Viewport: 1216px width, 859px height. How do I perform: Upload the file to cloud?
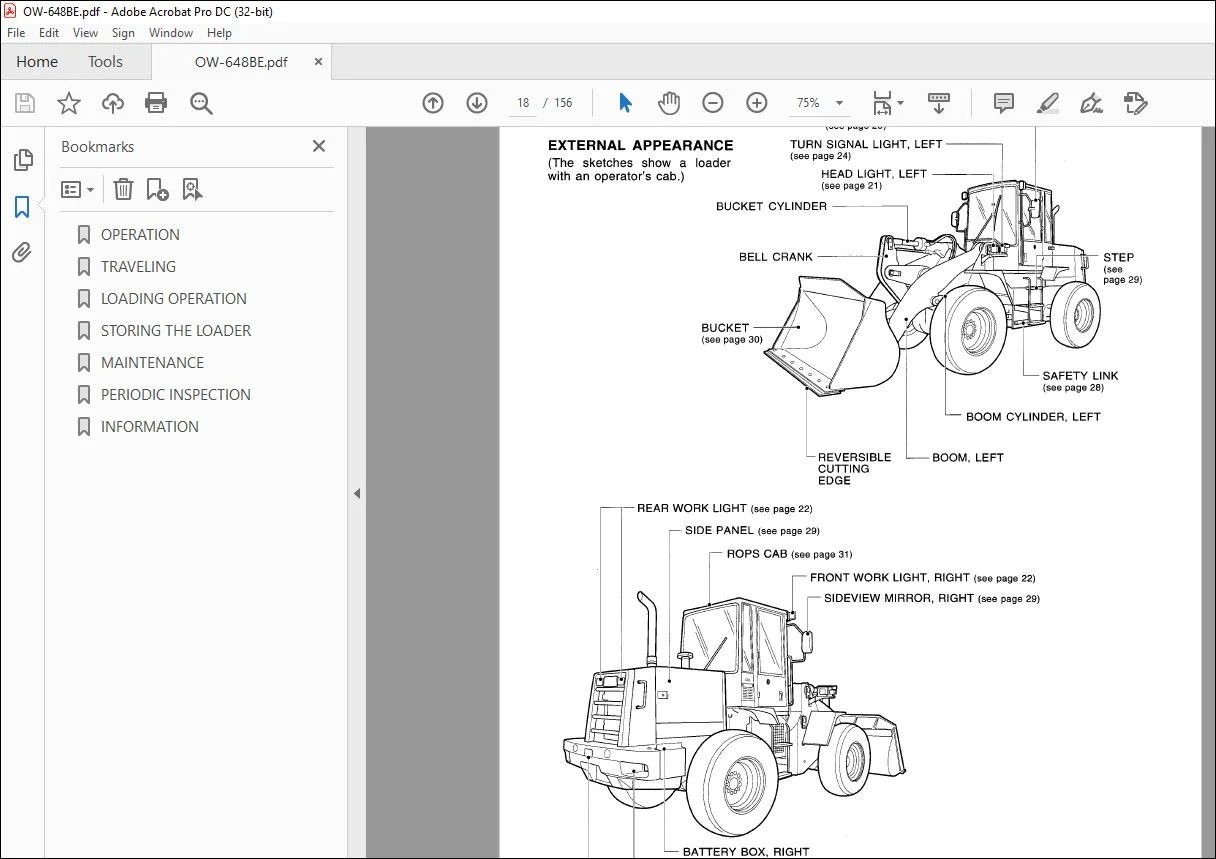pyautogui.click(x=113, y=103)
